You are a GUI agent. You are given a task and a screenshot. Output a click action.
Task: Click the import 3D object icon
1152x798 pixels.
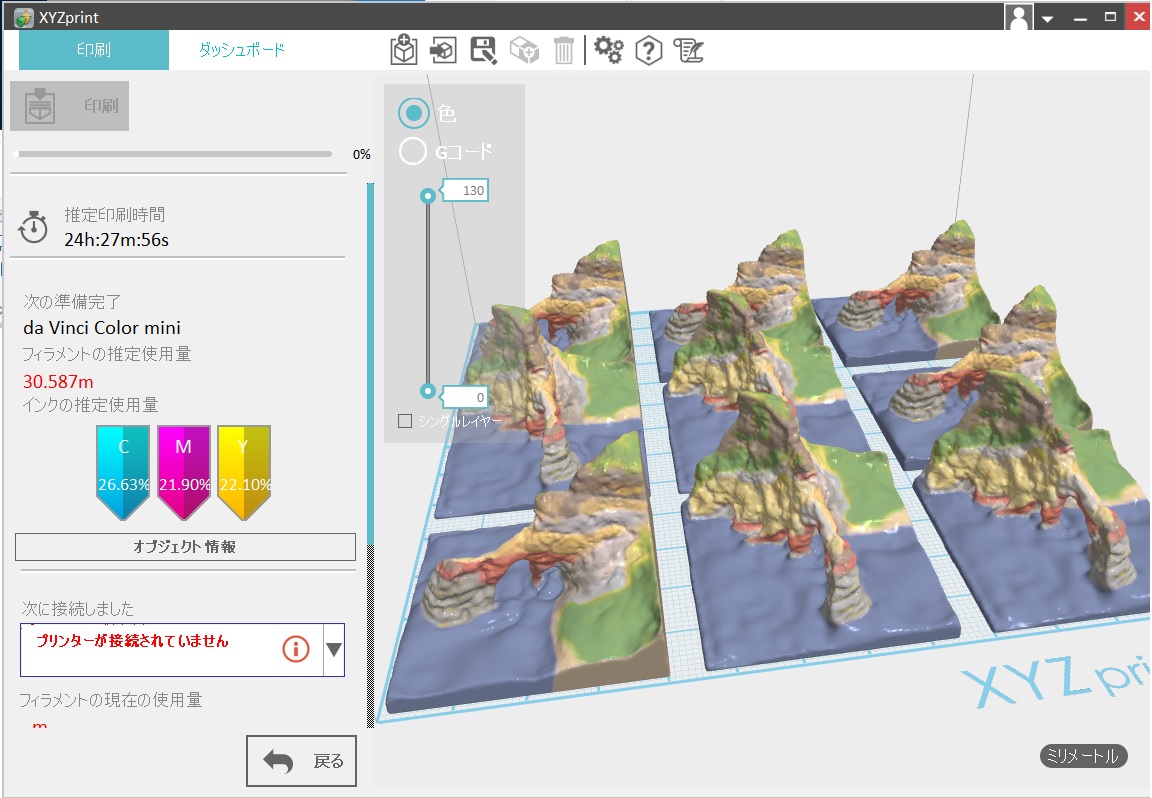(403, 50)
